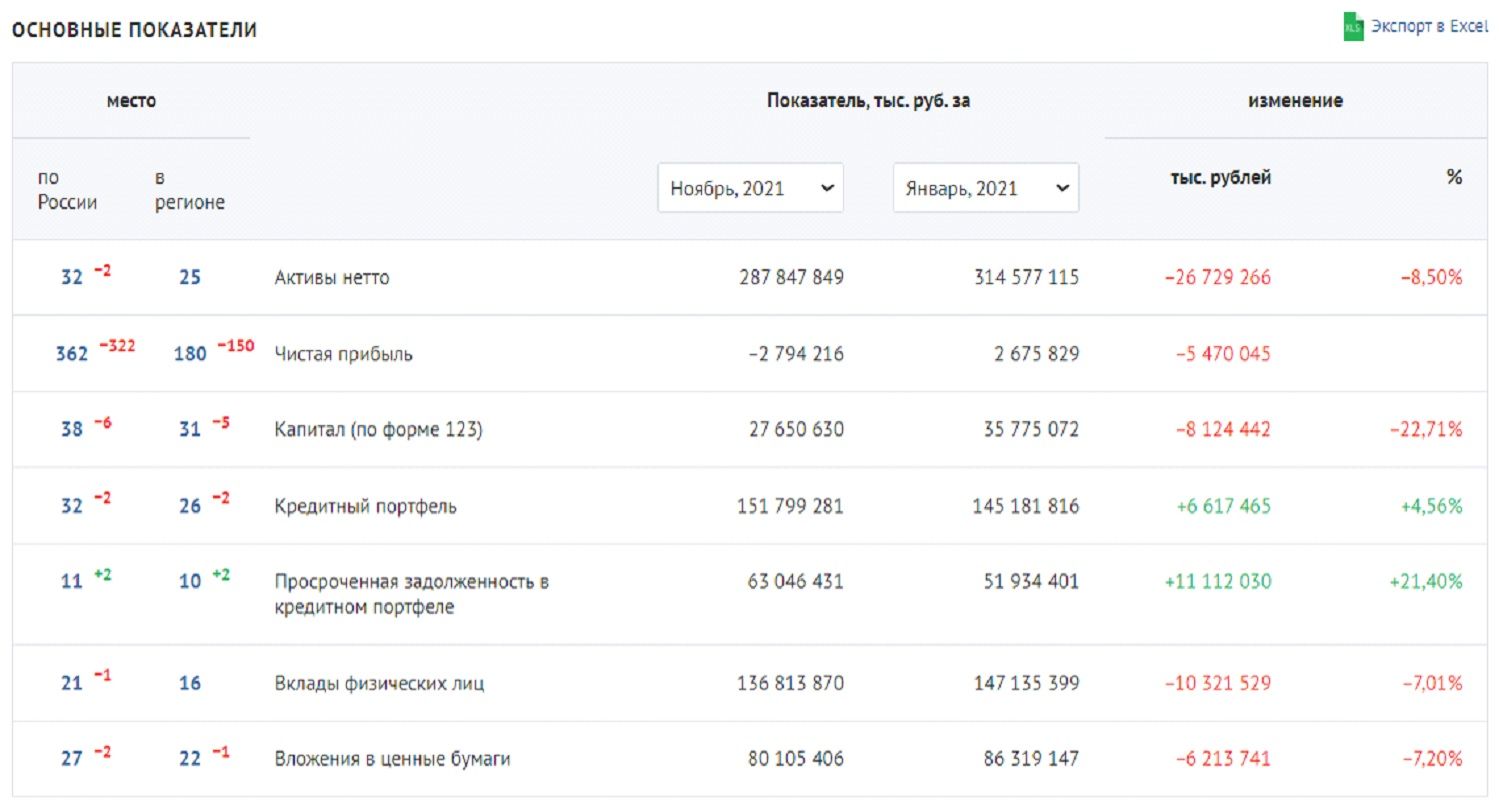
Task: Click the Активы нетто indicator row label
Action: click(x=331, y=278)
